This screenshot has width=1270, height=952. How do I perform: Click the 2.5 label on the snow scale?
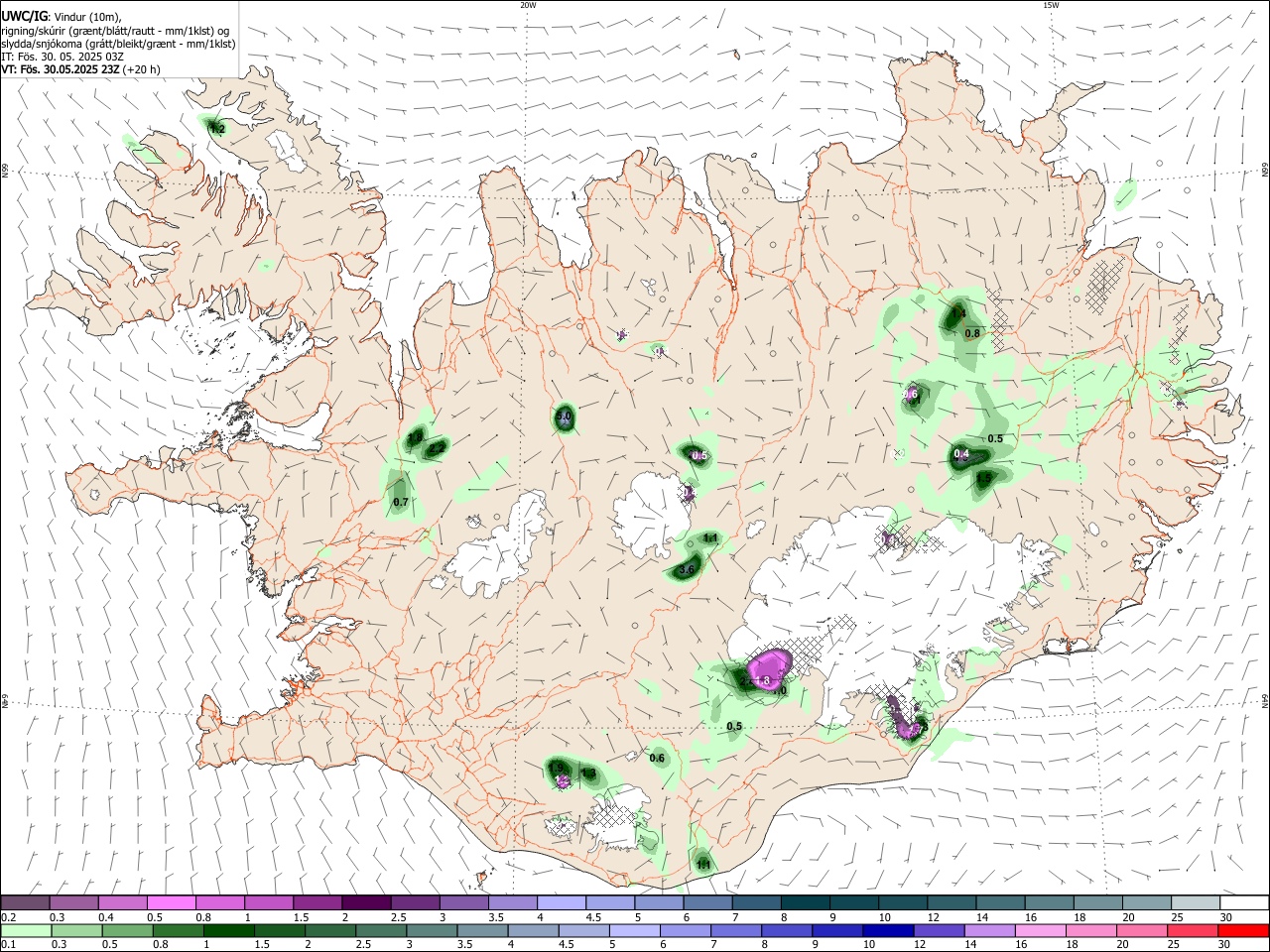(x=399, y=917)
